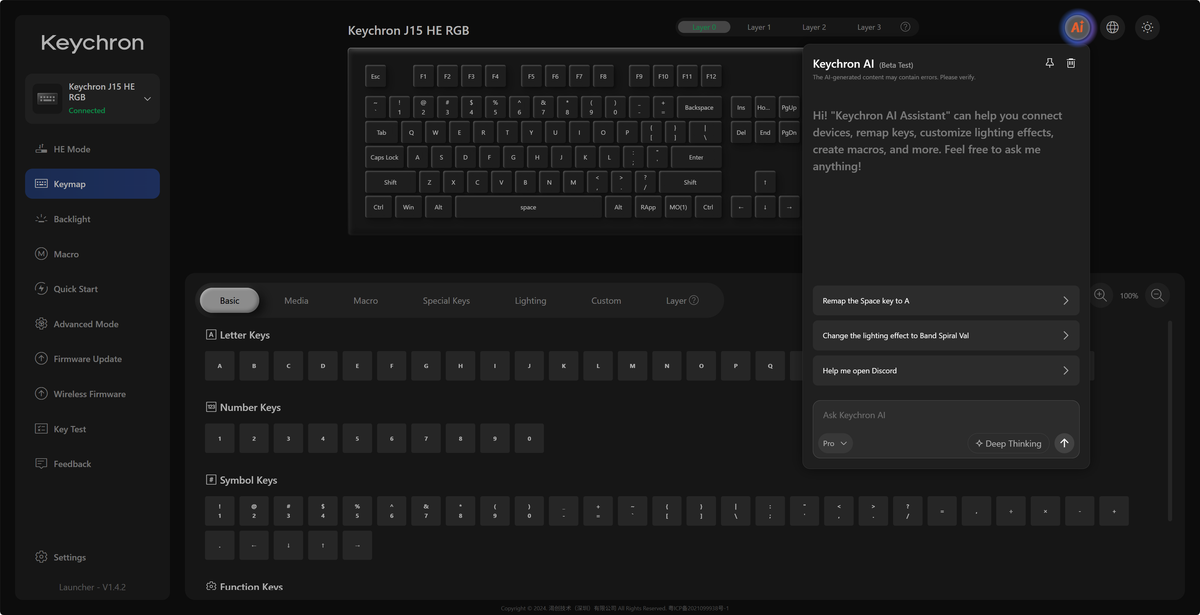Screen dimensions: 1200x615
Task: Open Macro page in sidebar
Action: (x=92, y=254)
